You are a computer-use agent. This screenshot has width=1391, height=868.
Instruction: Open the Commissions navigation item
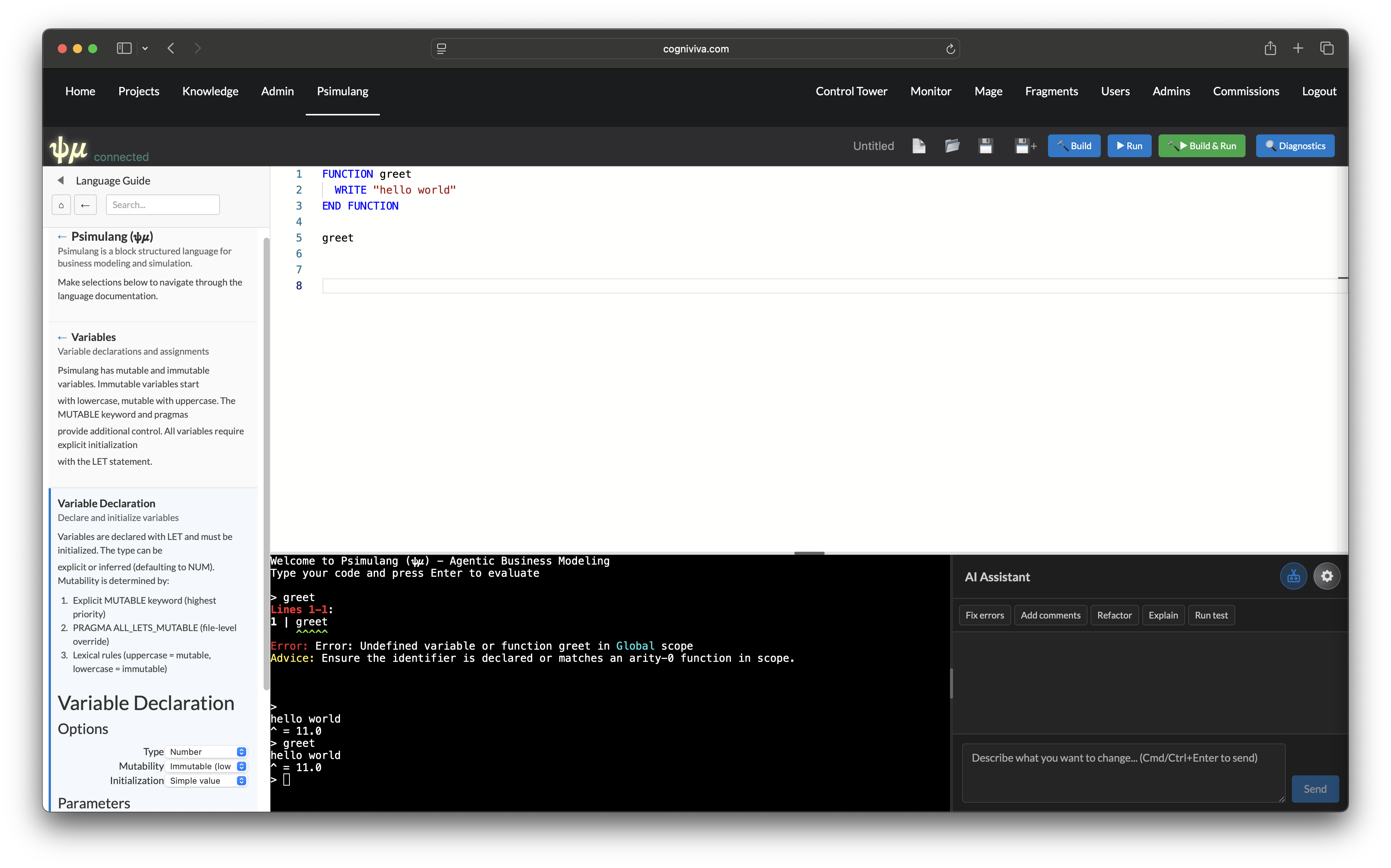click(1246, 91)
